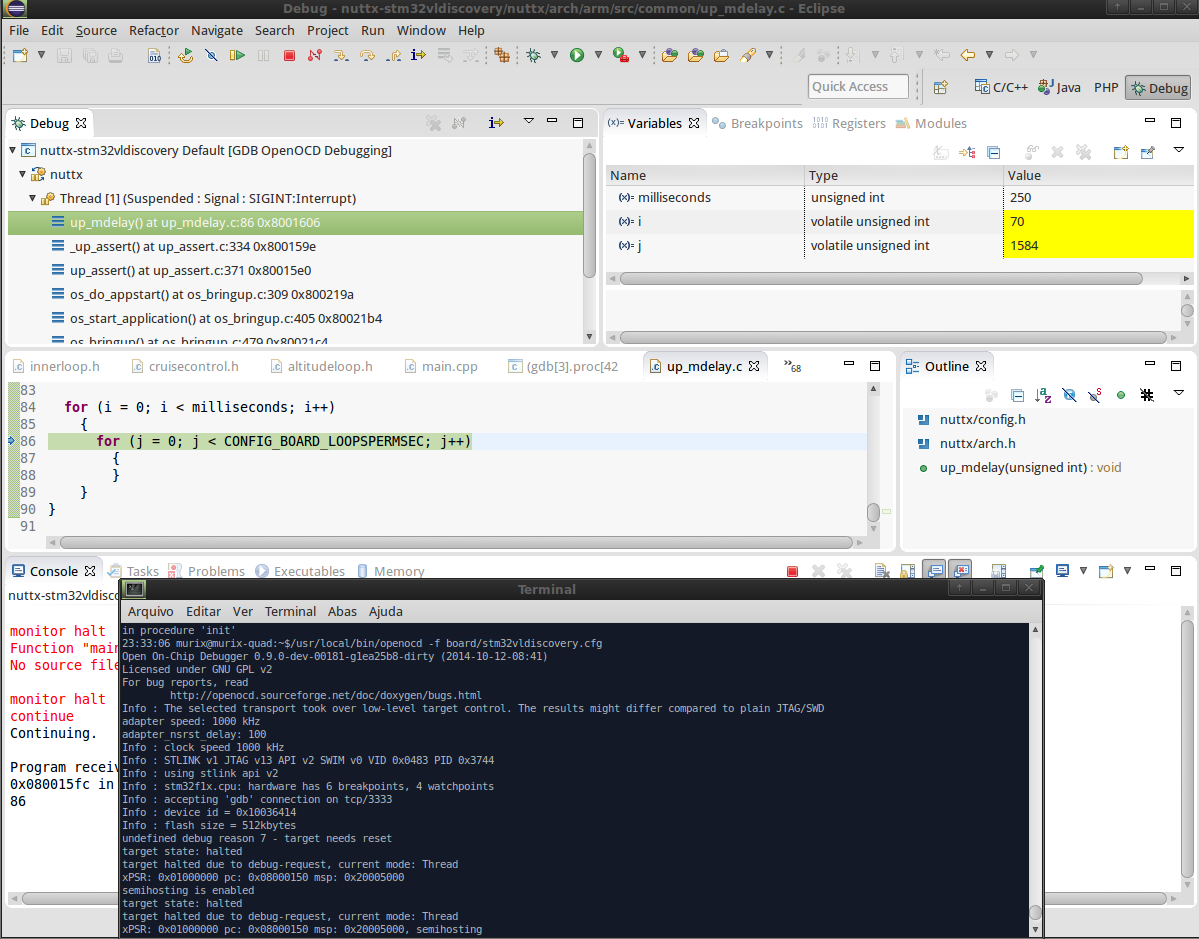Toggle instruction stepping in Debug view toolbar
Image resolution: width=1199 pixels, height=939 pixels.
[x=496, y=122]
